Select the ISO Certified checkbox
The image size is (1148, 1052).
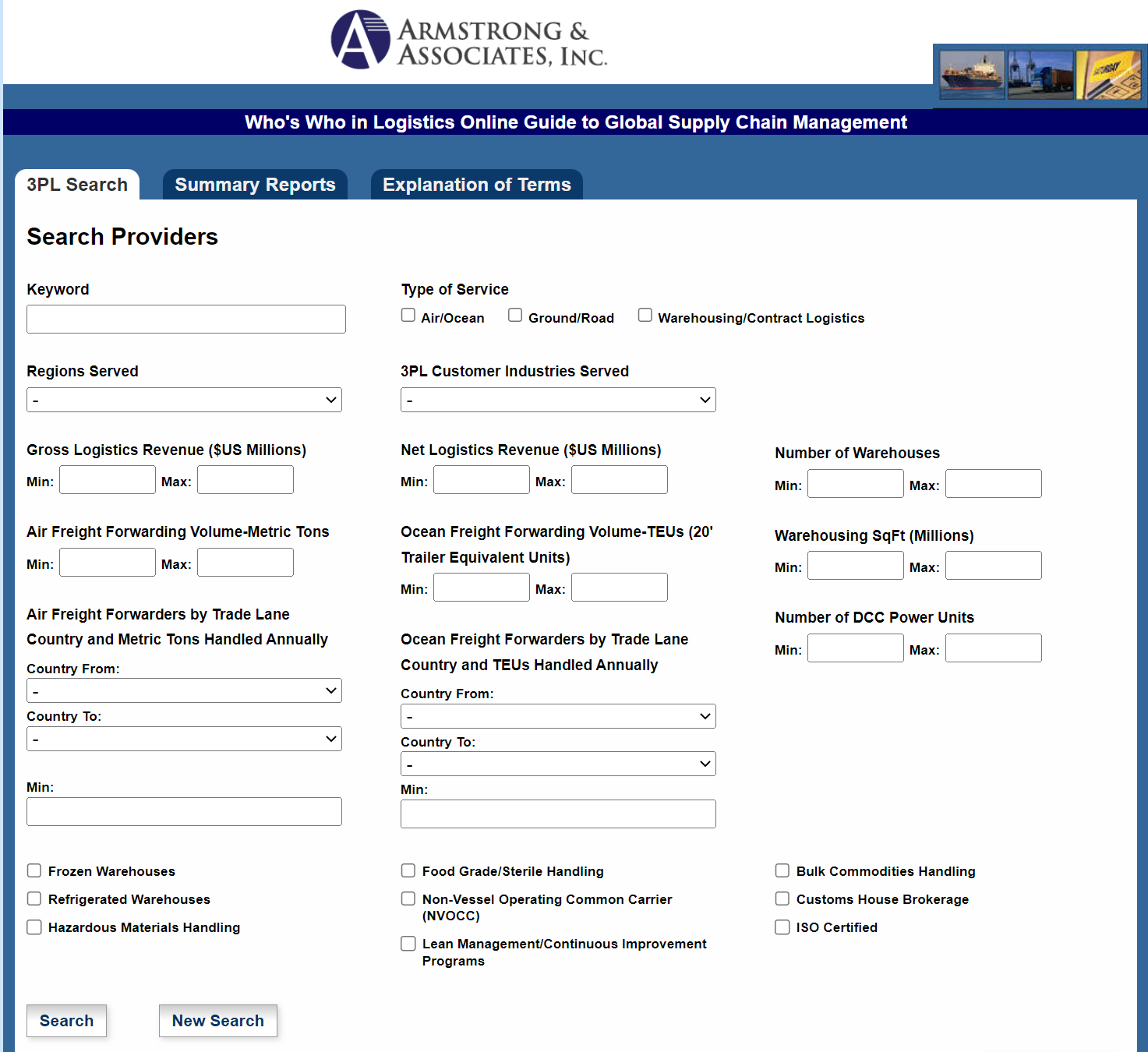[782, 927]
